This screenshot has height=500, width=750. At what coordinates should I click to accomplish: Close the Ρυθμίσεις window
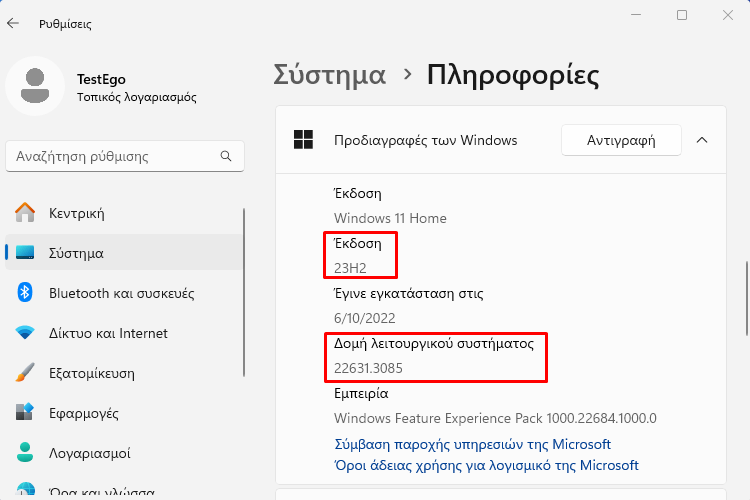728,15
